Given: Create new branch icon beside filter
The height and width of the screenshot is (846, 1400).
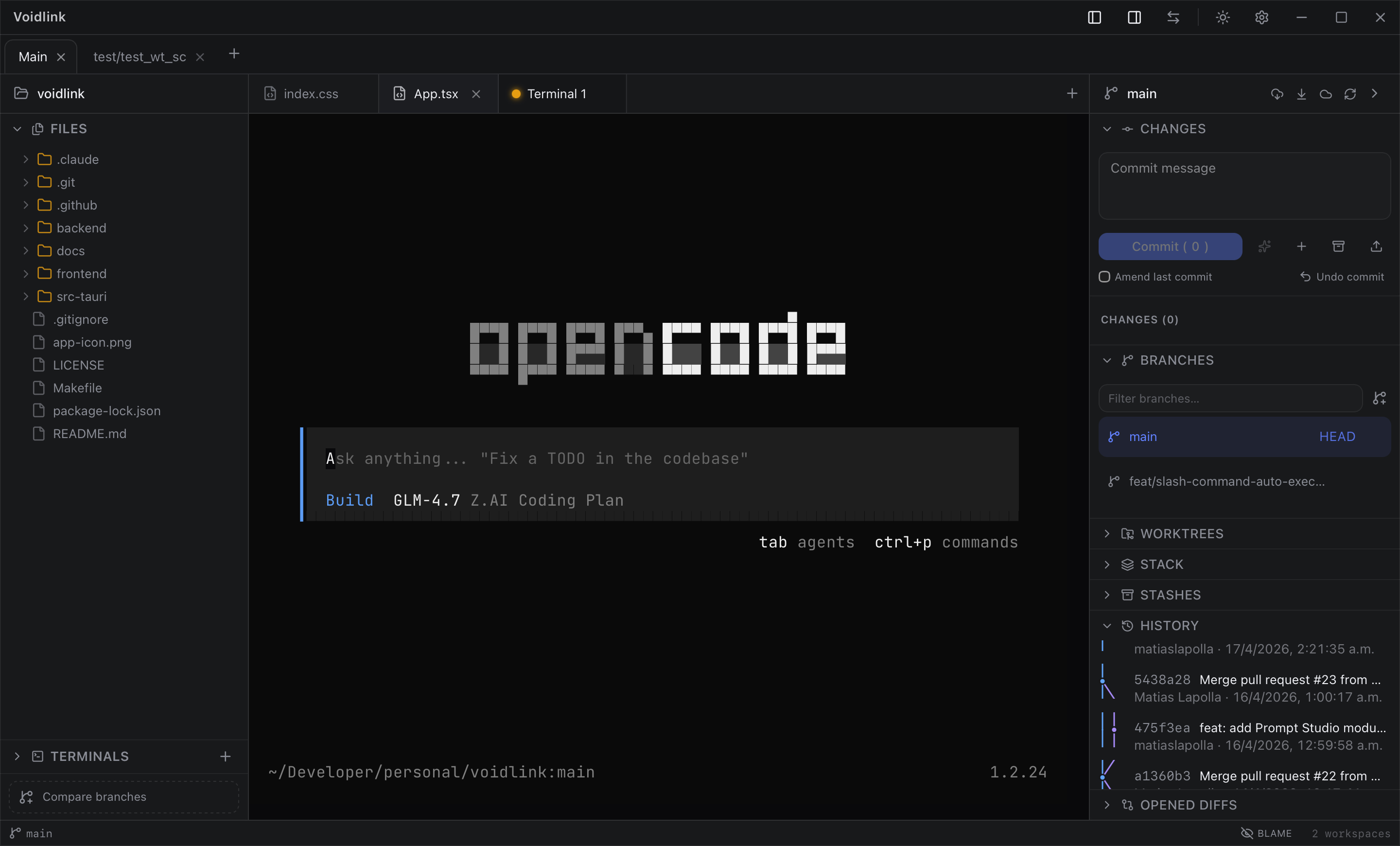Looking at the screenshot, I should click(1379, 398).
